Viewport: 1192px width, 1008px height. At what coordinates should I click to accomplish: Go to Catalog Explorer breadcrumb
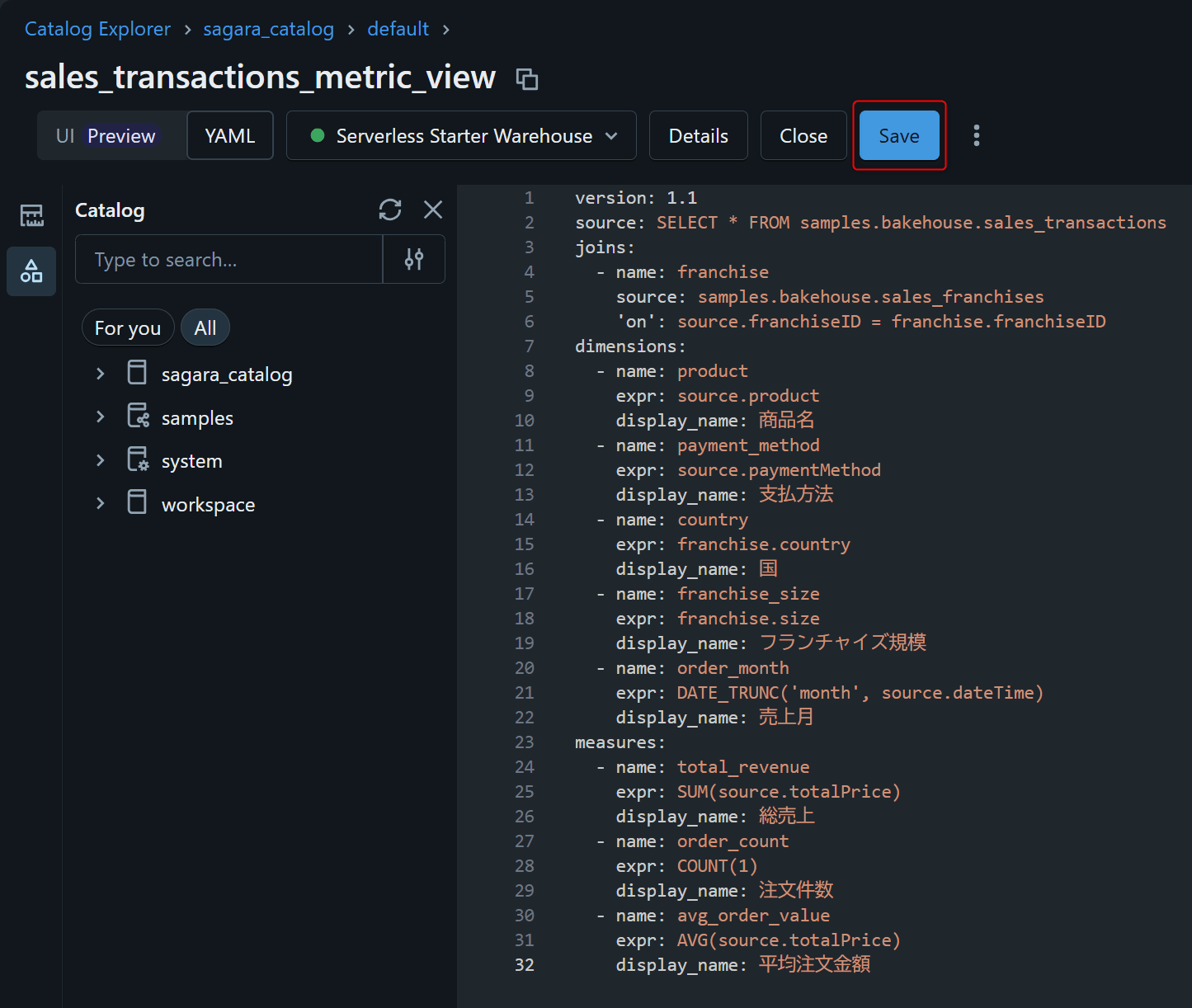tap(97, 29)
